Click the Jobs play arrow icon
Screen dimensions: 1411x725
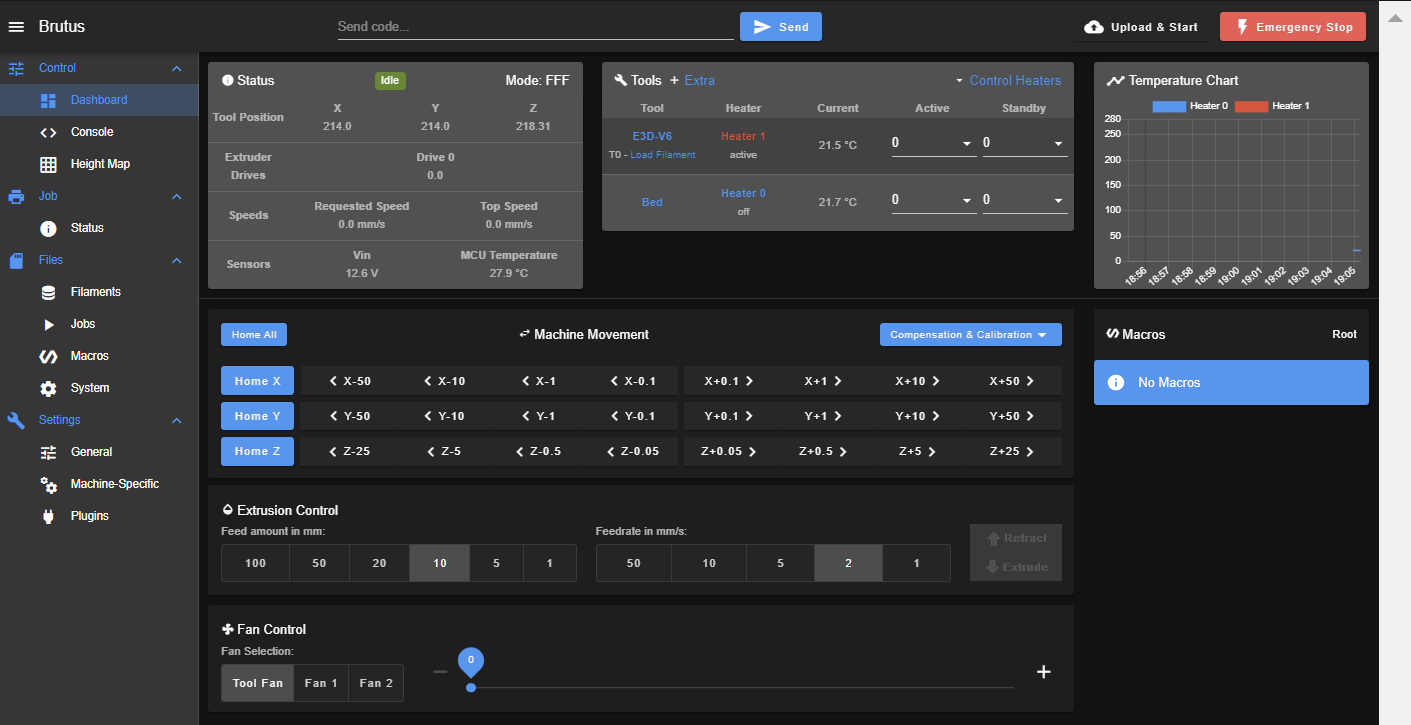[x=48, y=324]
